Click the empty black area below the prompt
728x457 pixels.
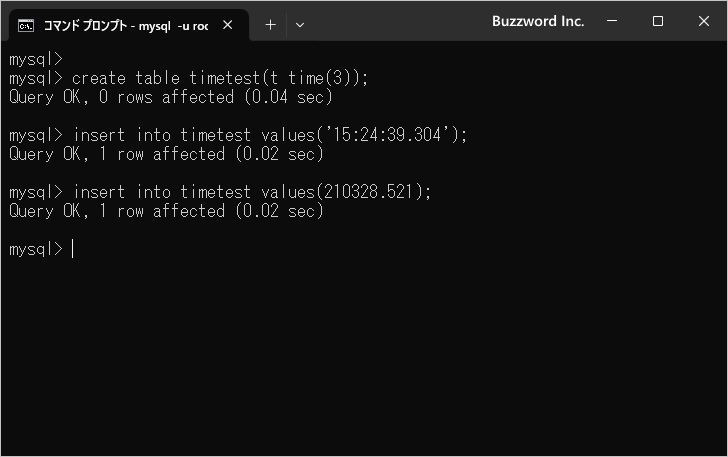click(364, 360)
